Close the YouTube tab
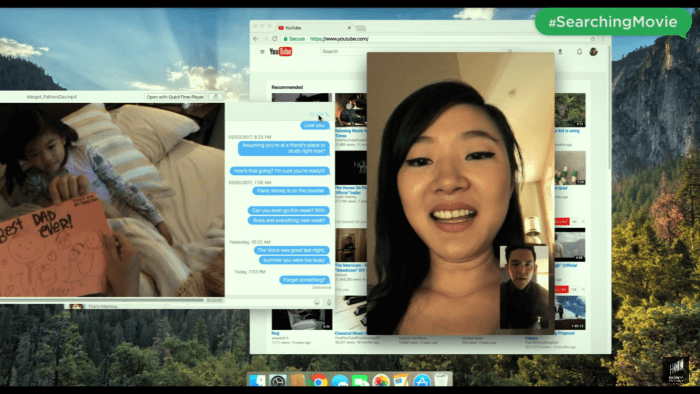700x394 pixels. coord(349,28)
